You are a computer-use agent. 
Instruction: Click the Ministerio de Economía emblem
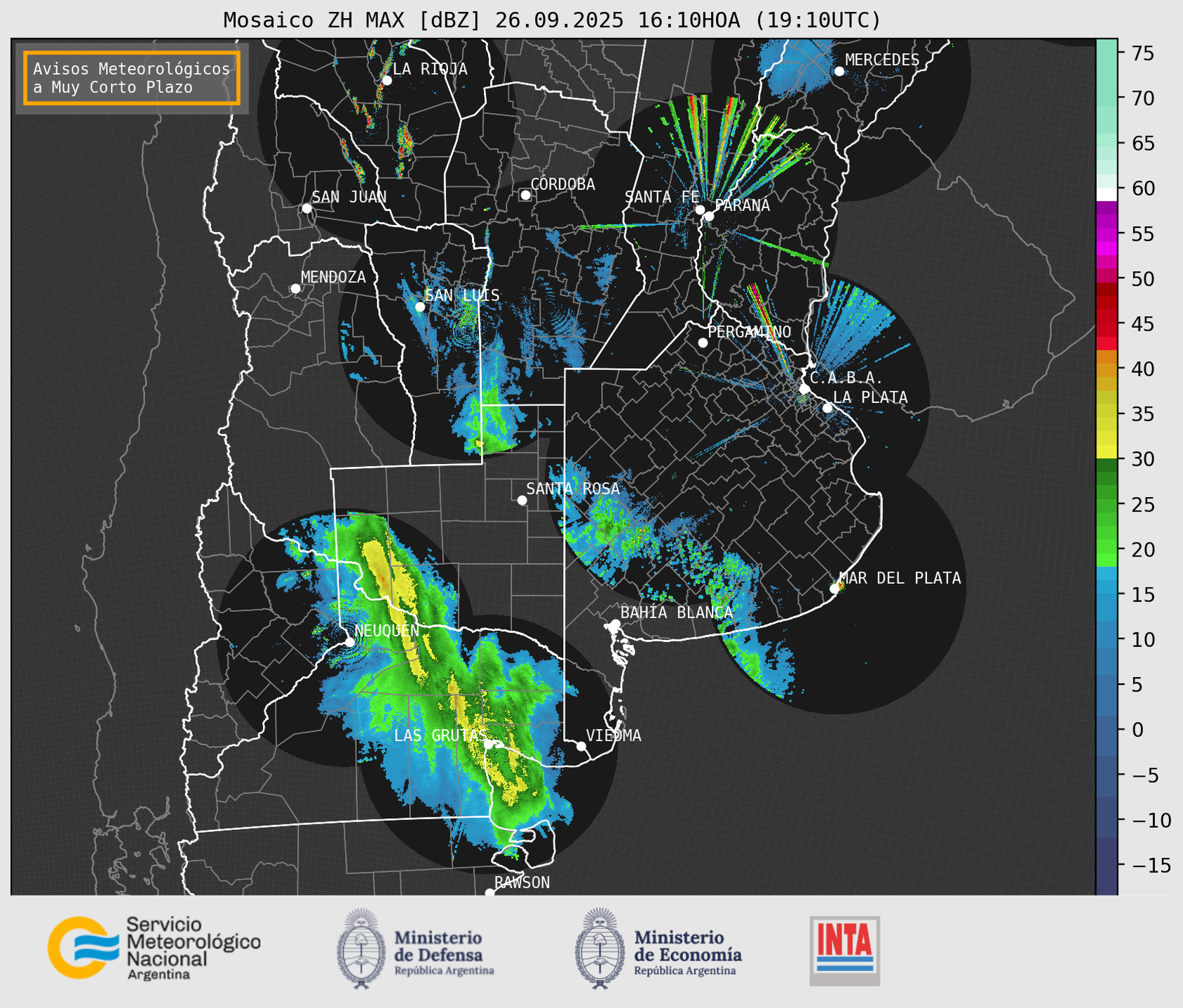[600, 948]
